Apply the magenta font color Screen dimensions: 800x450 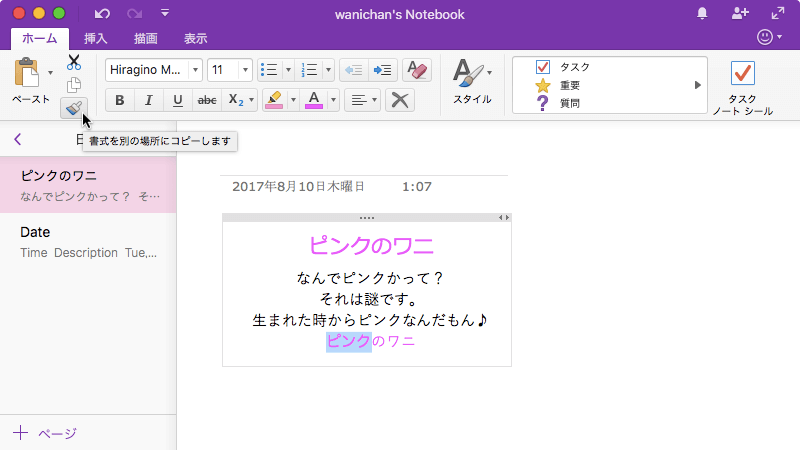[314, 100]
